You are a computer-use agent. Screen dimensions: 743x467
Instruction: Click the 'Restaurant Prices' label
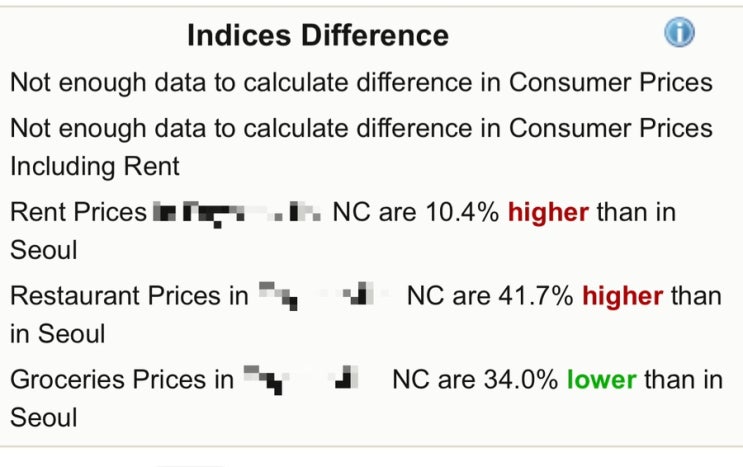click(114, 296)
